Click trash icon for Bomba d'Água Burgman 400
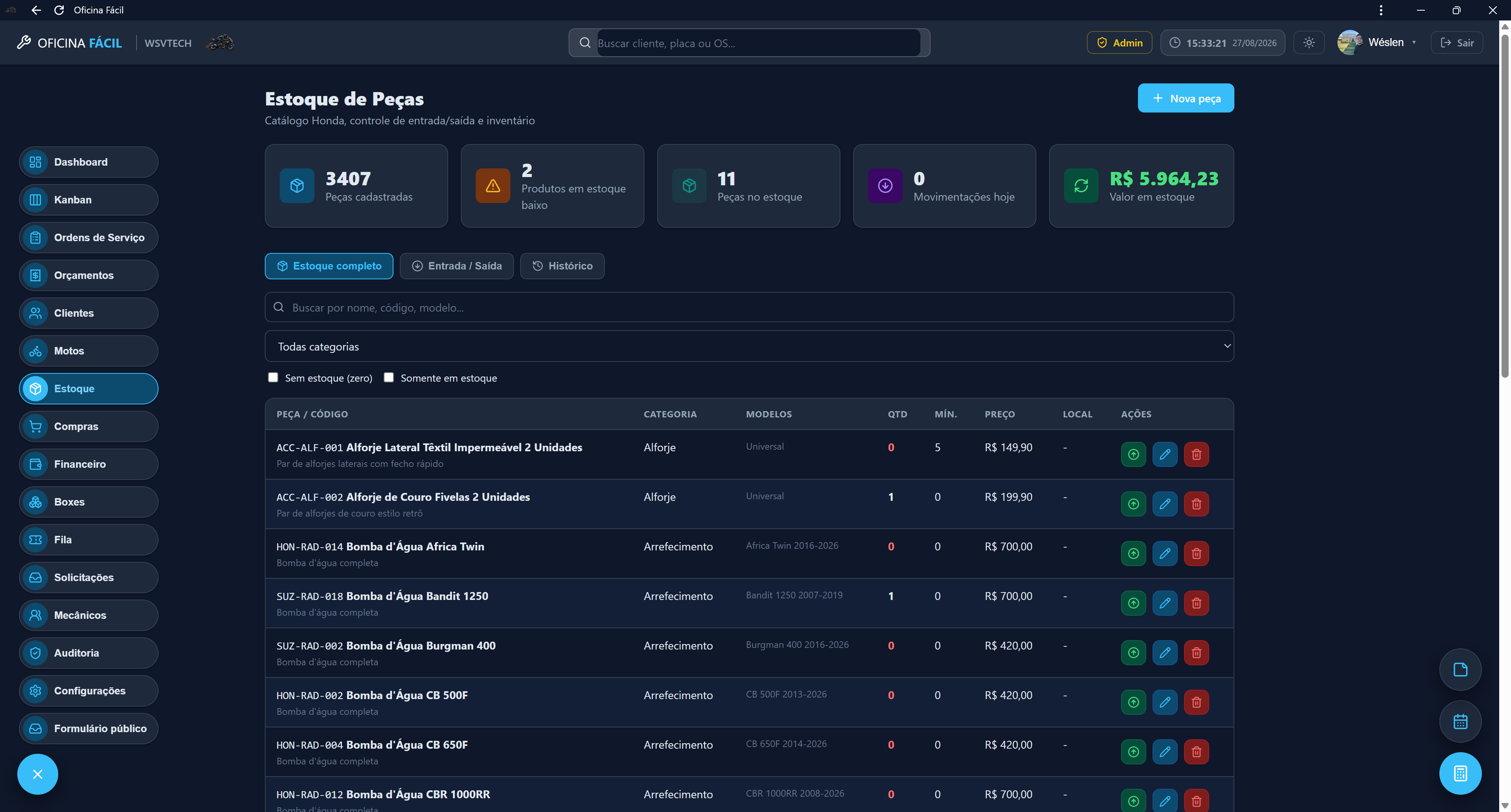This screenshot has height=812, width=1511. coord(1197,653)
